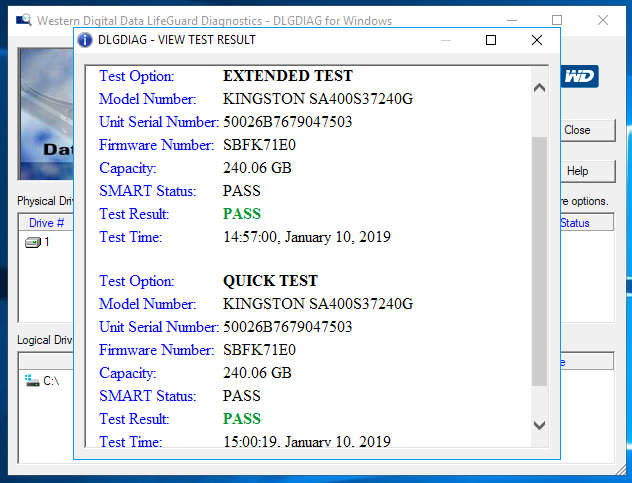Click the QUICK TEST heading text
632x483 pixels.
click(270, 281)
